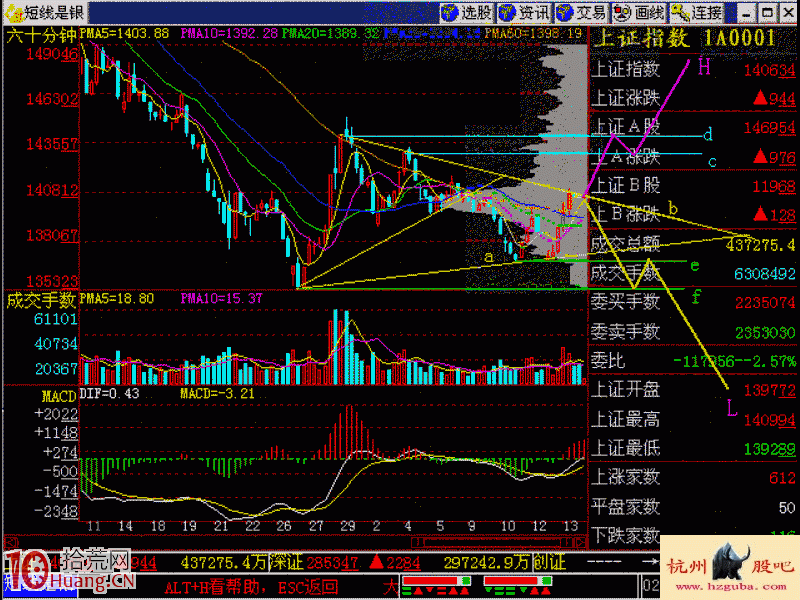Click the 297242.9万 turnover in status bar
The height and width of the screenshot is (600, 800).
(486, 562)
